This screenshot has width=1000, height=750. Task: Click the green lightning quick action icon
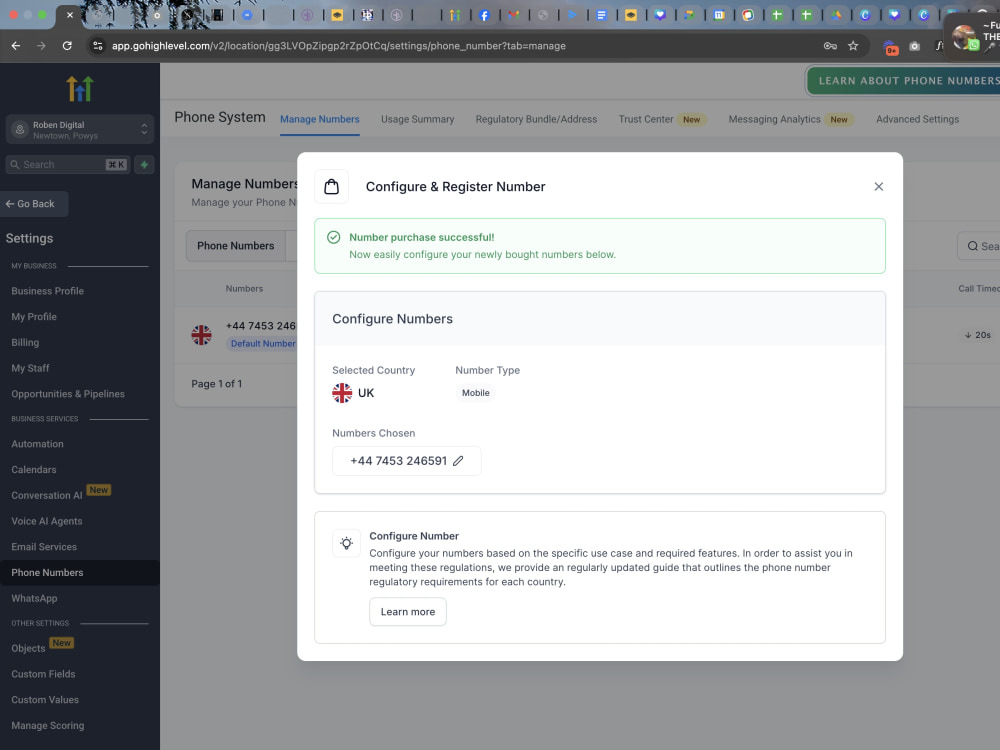coord(144,165)
